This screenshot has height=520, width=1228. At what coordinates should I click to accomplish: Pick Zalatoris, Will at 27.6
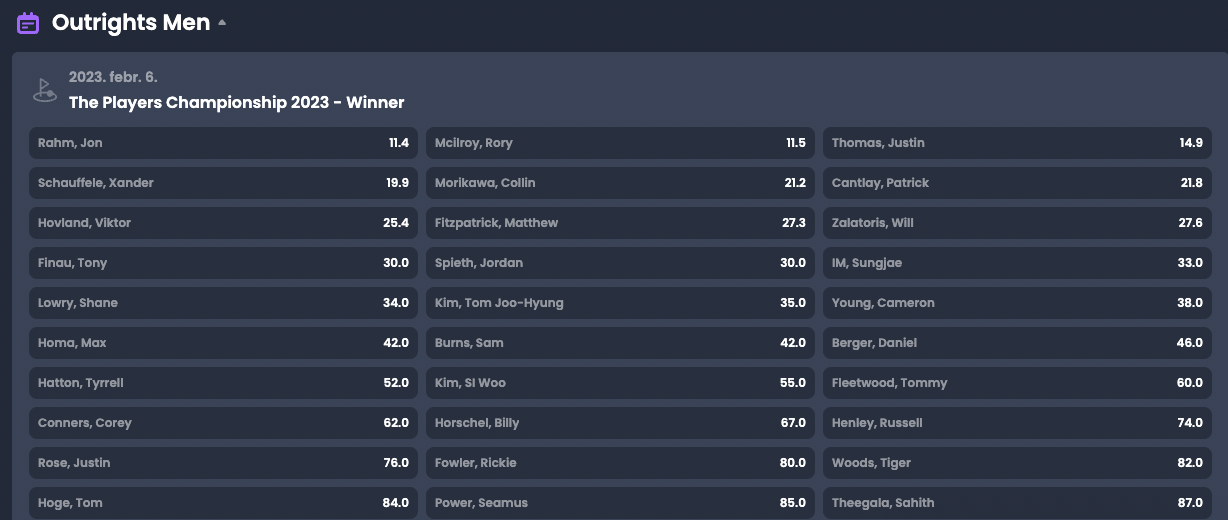click(x=1017, y=223)
